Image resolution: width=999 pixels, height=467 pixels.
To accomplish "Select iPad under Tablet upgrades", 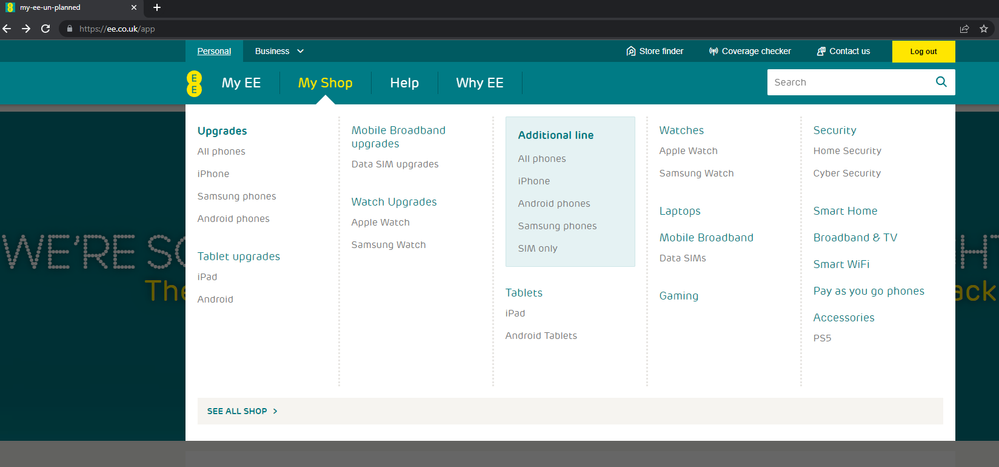I will coord(207,277).
